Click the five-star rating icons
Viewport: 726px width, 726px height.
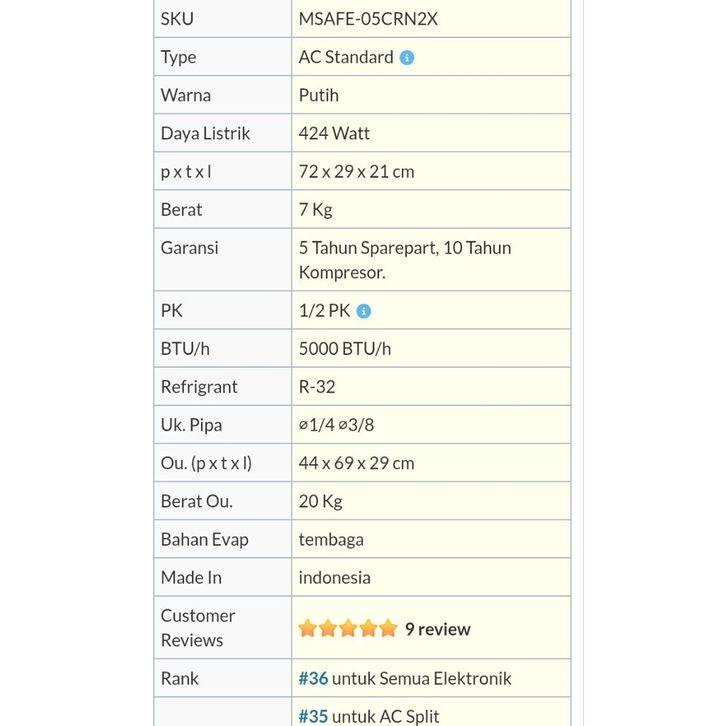click(347, 629)
